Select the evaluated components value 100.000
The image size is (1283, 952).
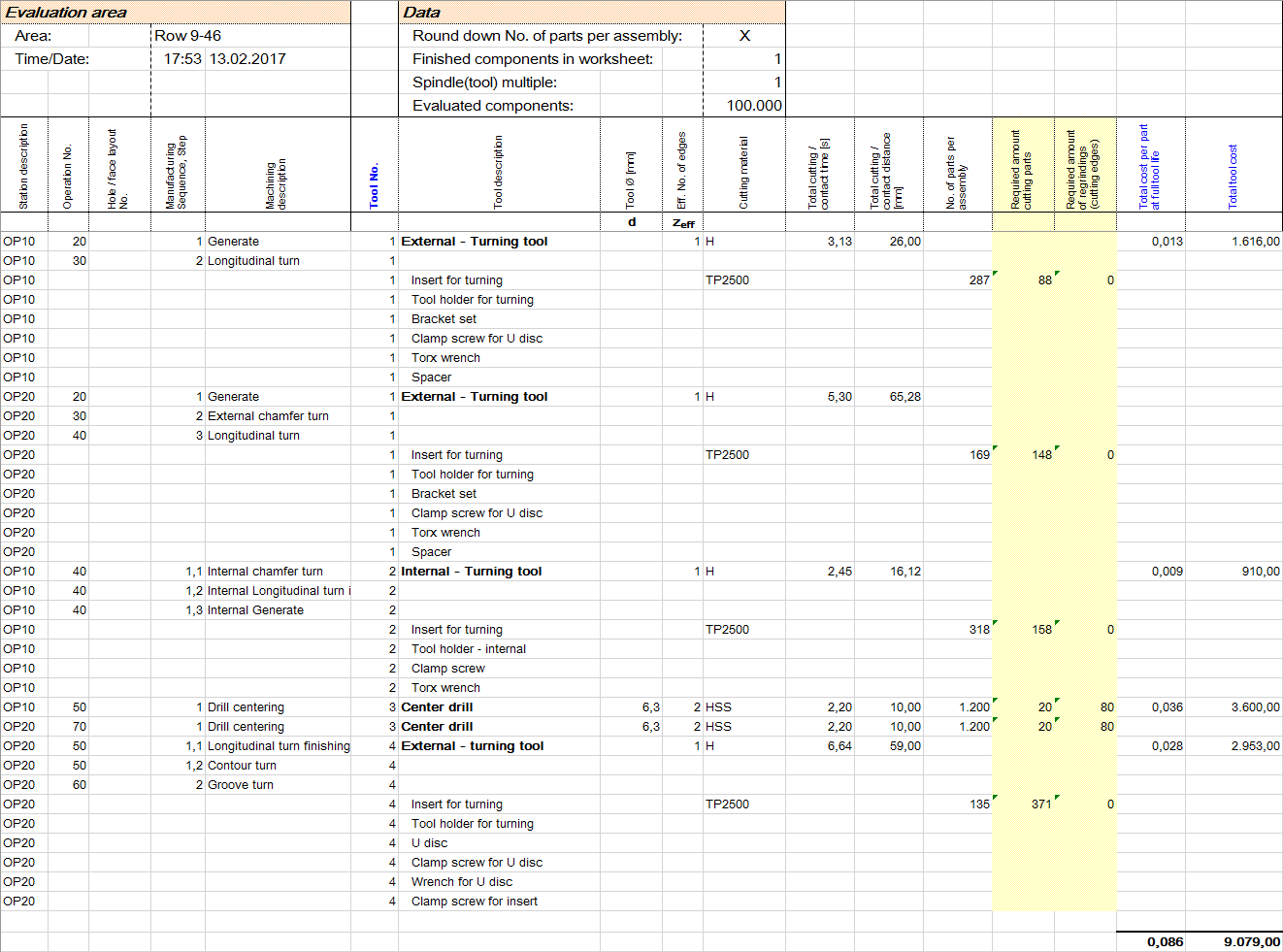(753, 106)
